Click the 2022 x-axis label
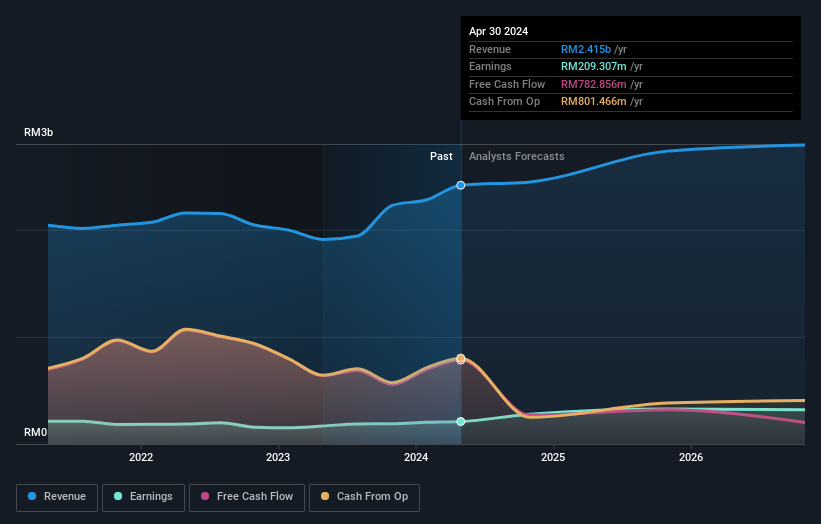Image resolution: width=821 pixels, height=524 pixels. click(x=141, y=457)
